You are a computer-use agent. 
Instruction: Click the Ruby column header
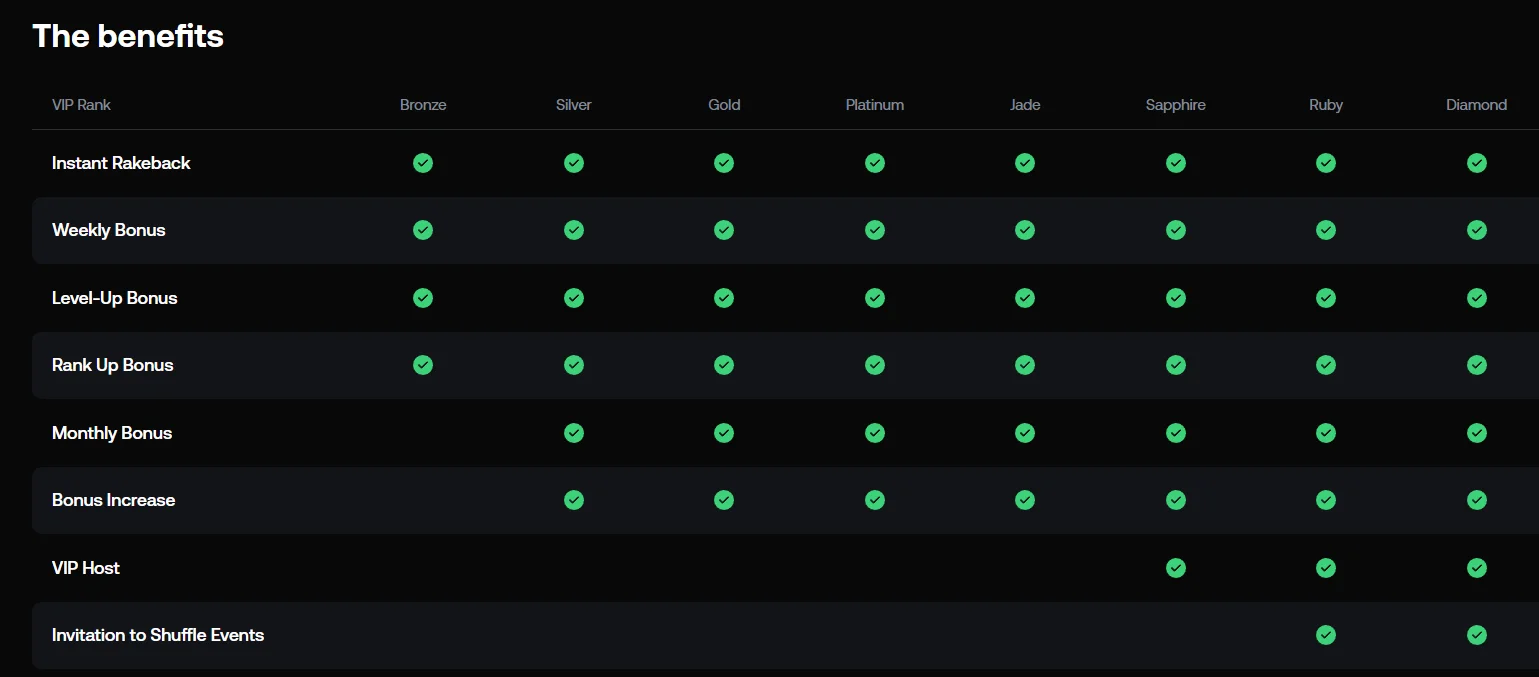click(1326, 105)
